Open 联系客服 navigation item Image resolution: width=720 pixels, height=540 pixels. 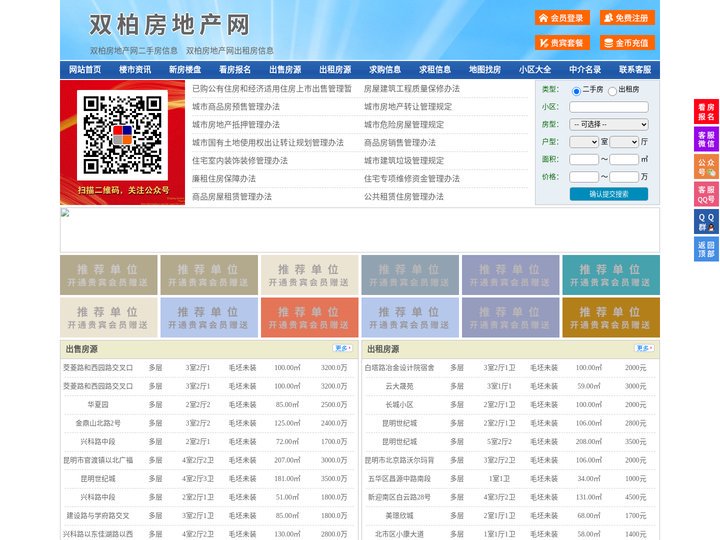point(635,70)
